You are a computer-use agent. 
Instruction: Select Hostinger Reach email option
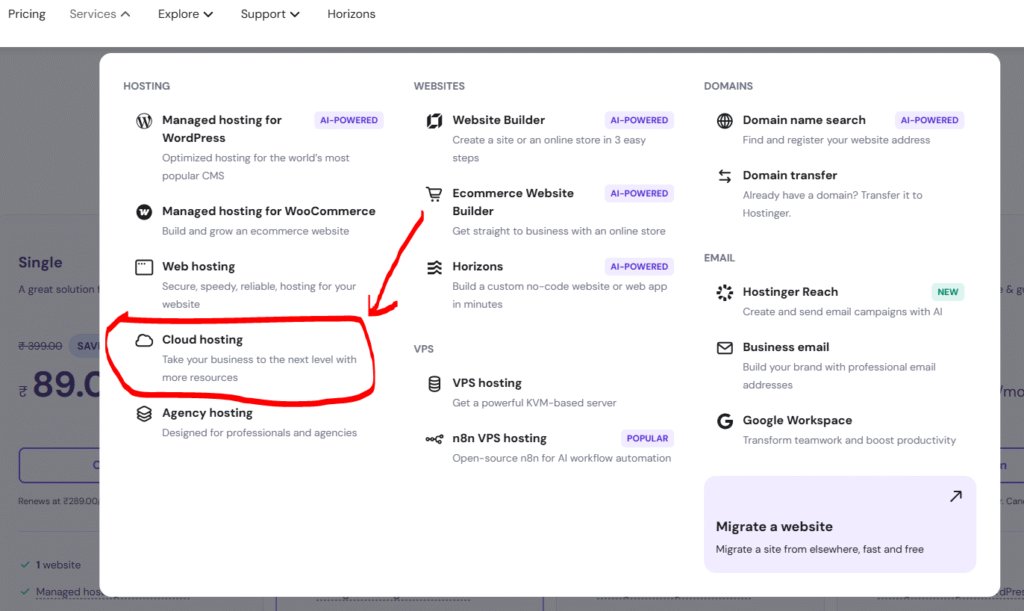[790, 292]
